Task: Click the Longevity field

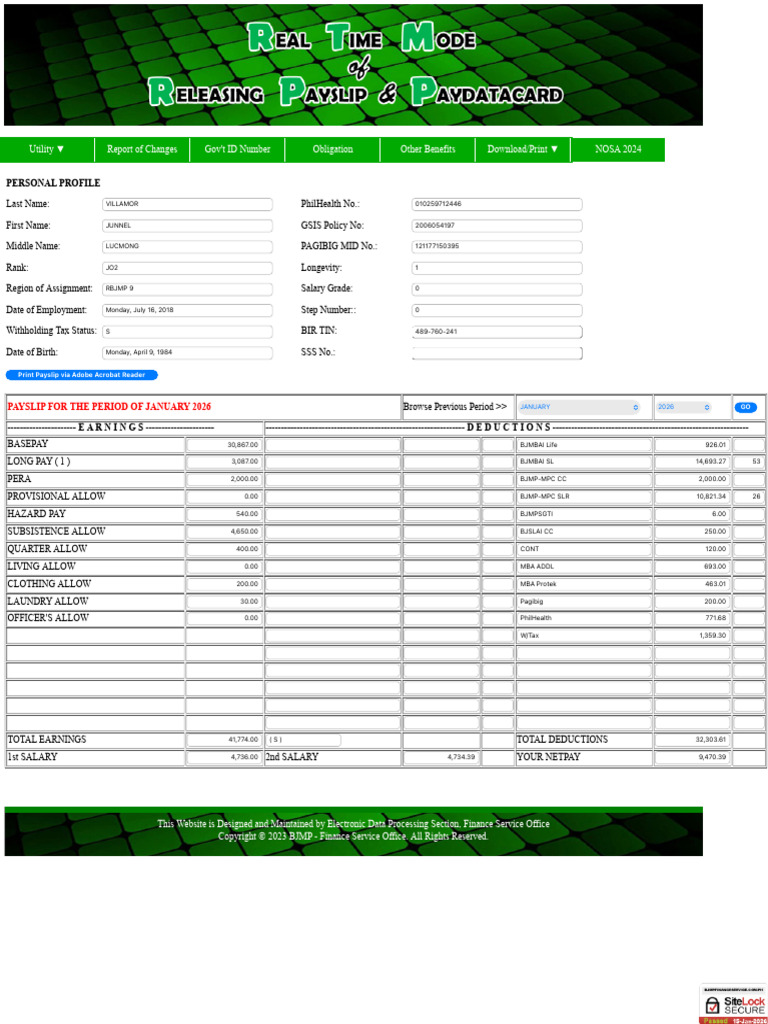Action: pos(497,268)
